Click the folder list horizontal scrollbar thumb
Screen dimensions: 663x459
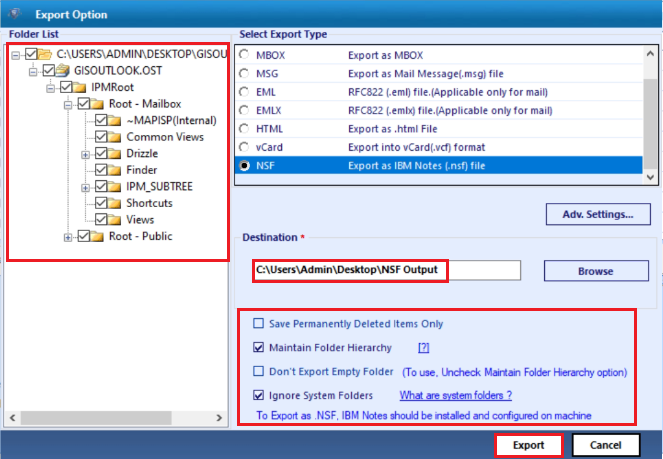coord(96,418)
